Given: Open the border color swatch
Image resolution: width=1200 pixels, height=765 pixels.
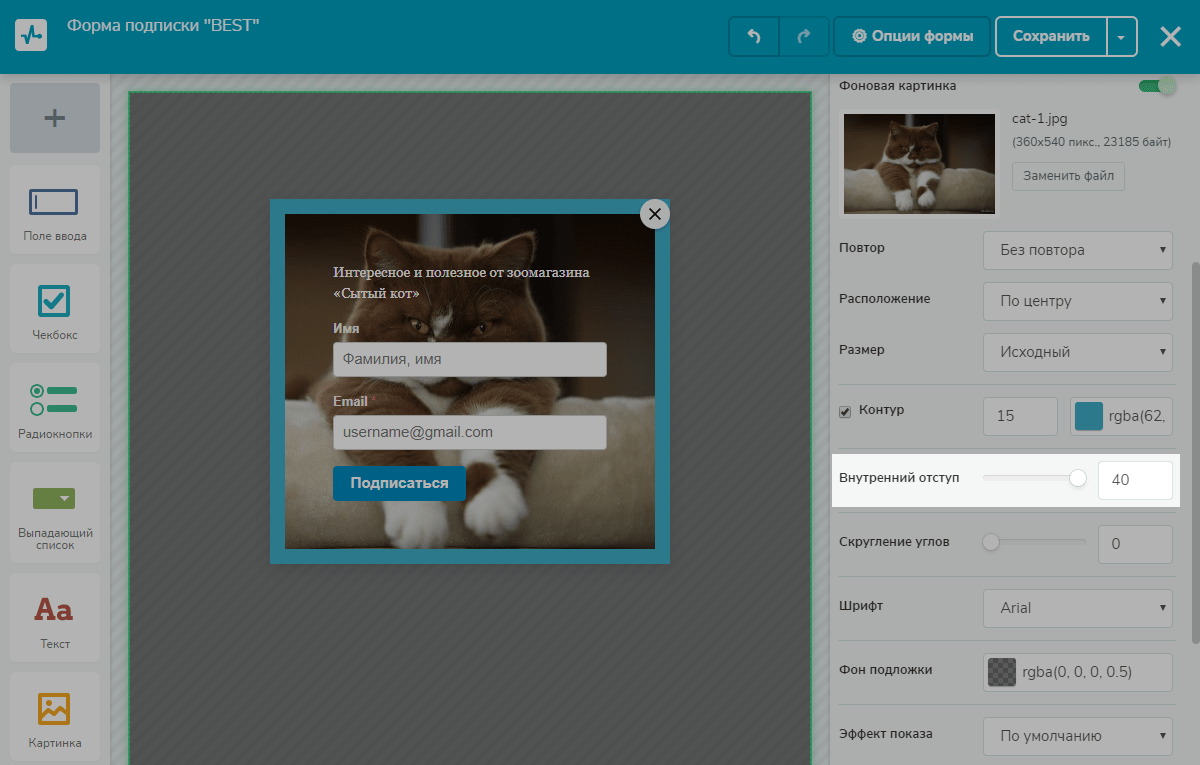Looking at the screenshot, I should [1089, 416].
